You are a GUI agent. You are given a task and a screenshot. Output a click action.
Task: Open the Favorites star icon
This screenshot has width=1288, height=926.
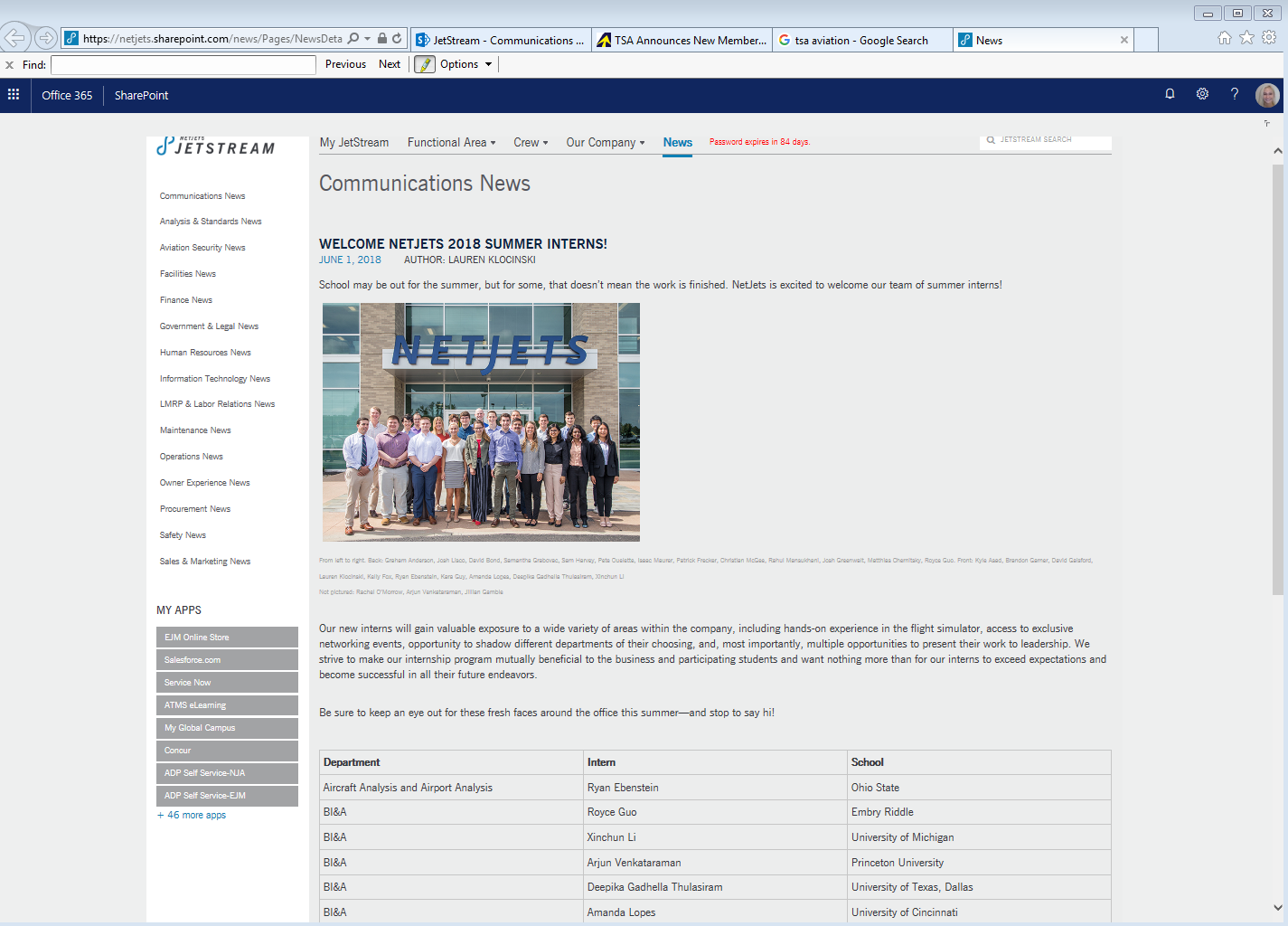1246,38
